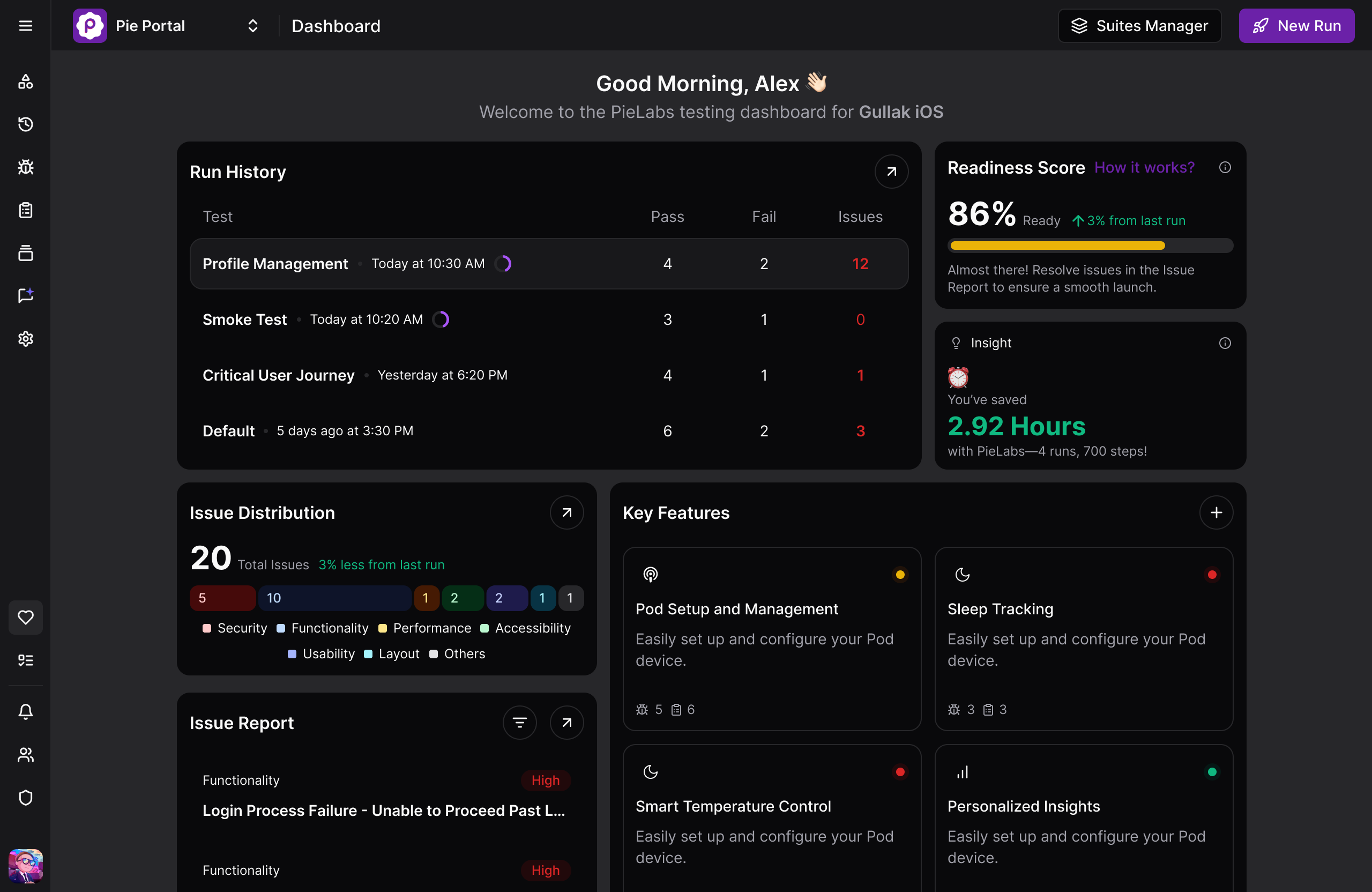Open Suites Manager from the top bar

click(x=1139, y=25)
